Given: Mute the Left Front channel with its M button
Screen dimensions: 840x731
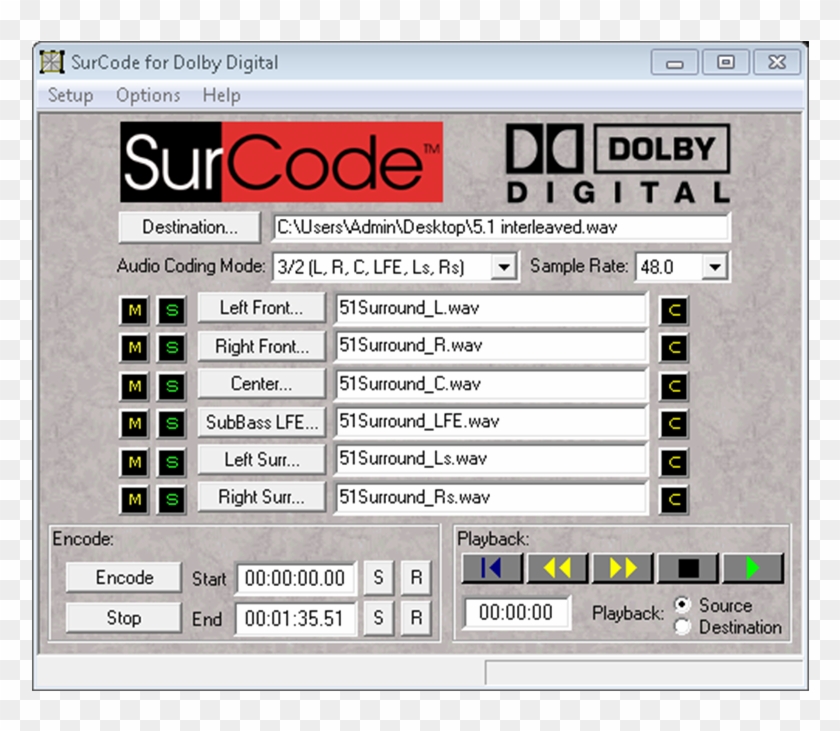Looking at the screenshot, I should click(x=133, y=308).
